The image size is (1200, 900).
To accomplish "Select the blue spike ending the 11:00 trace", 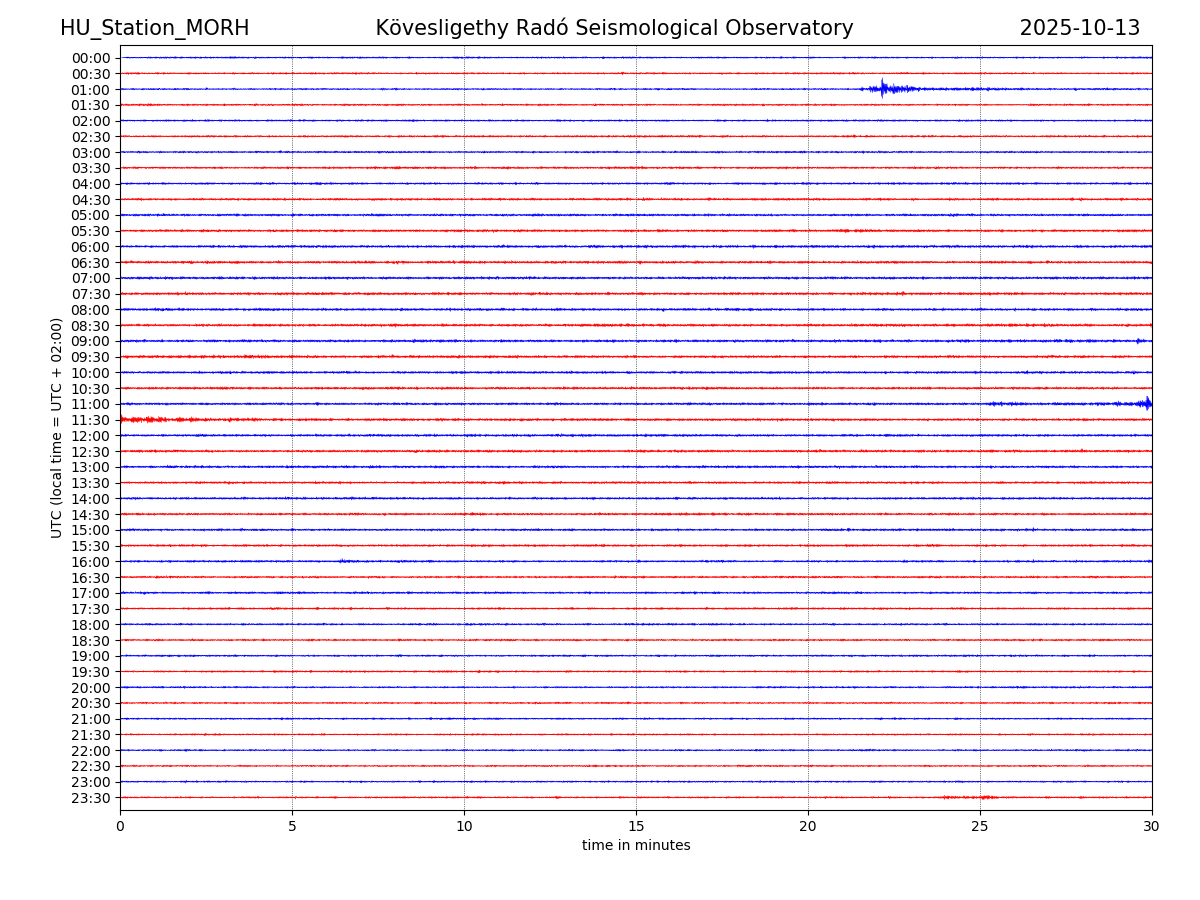I will (x=1146, y=404).
